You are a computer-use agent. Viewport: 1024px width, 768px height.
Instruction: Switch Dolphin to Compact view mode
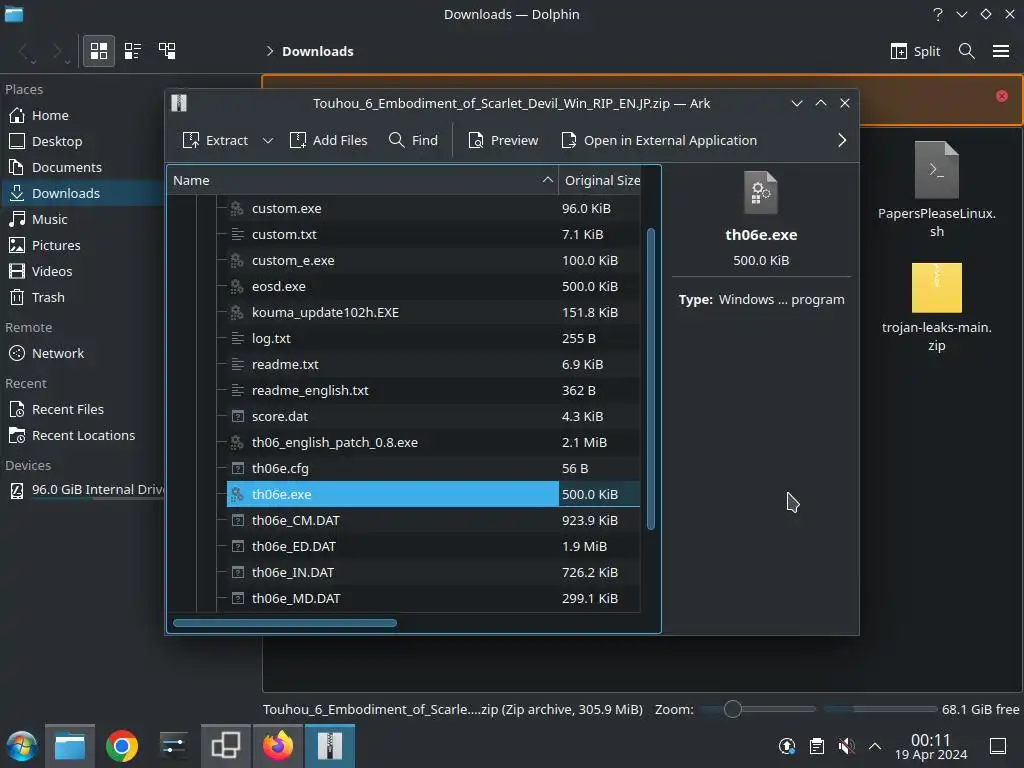pyautogui.click(x=133, y=51)
